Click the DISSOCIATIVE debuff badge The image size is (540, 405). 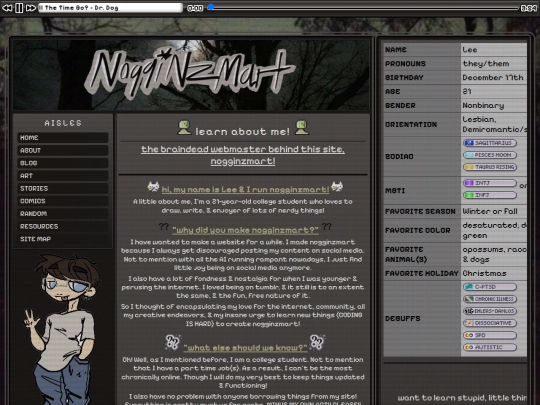tap(490, 323)
